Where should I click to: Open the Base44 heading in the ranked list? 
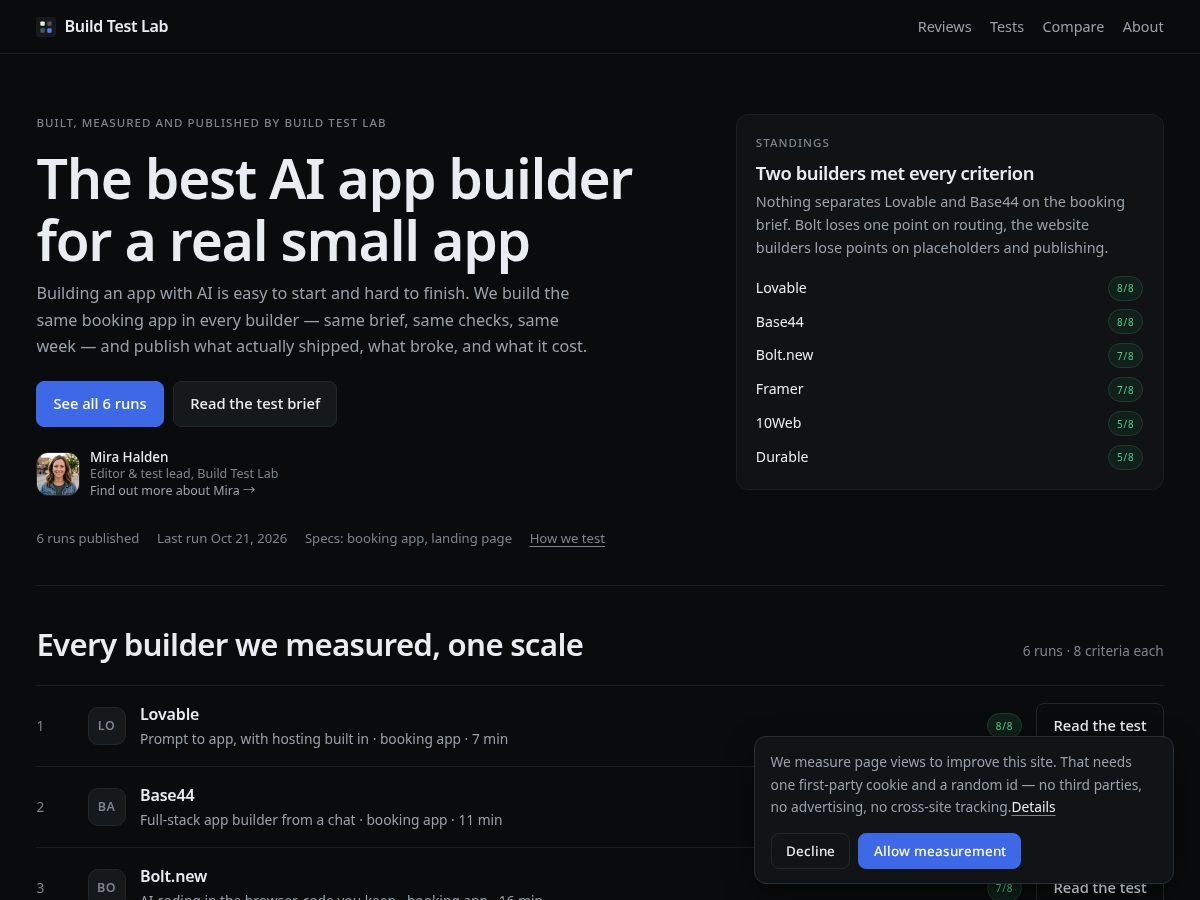pyautogui.click(x=167, y=795)
